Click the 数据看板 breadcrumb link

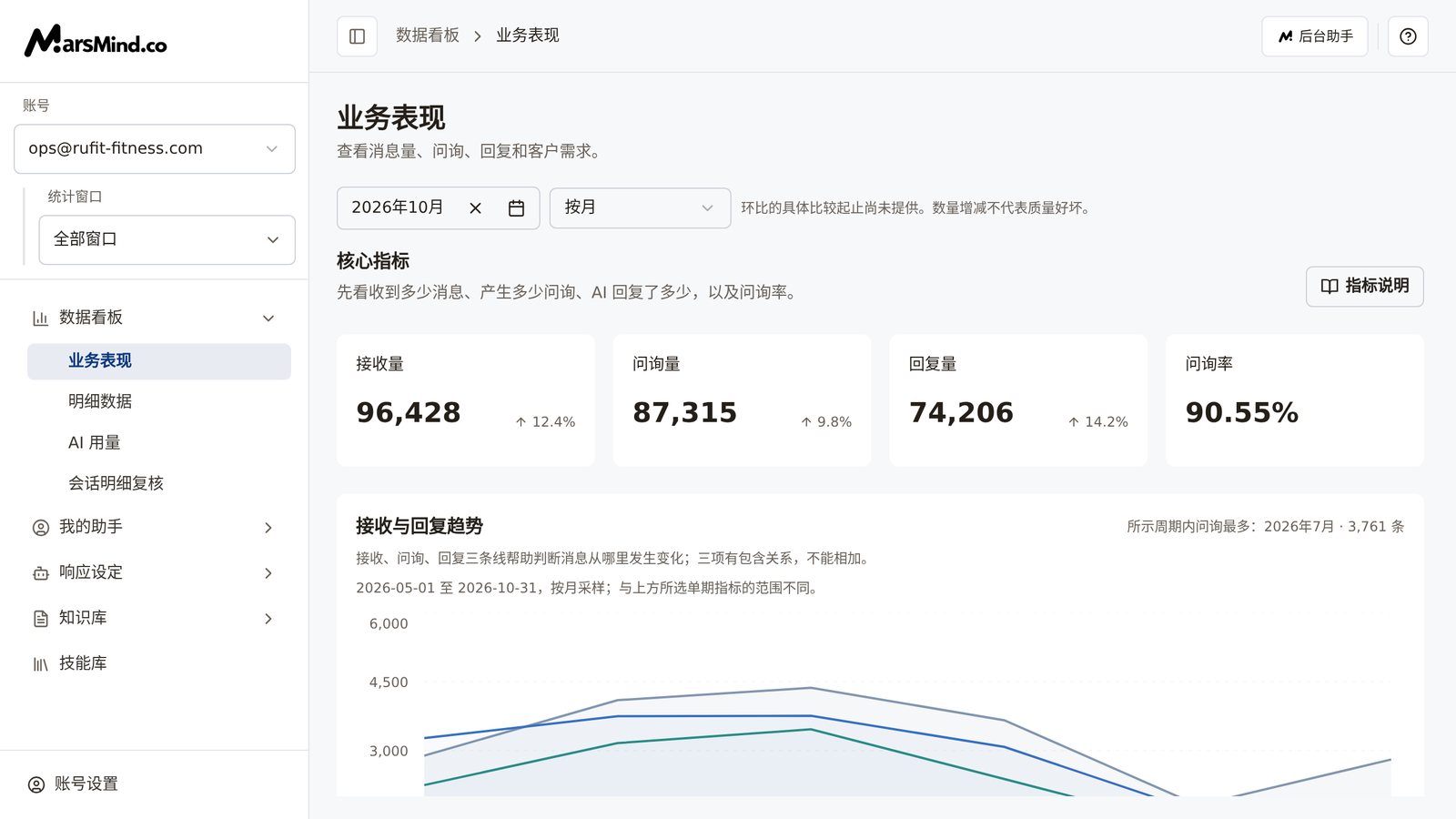click(x=428, y=35)
